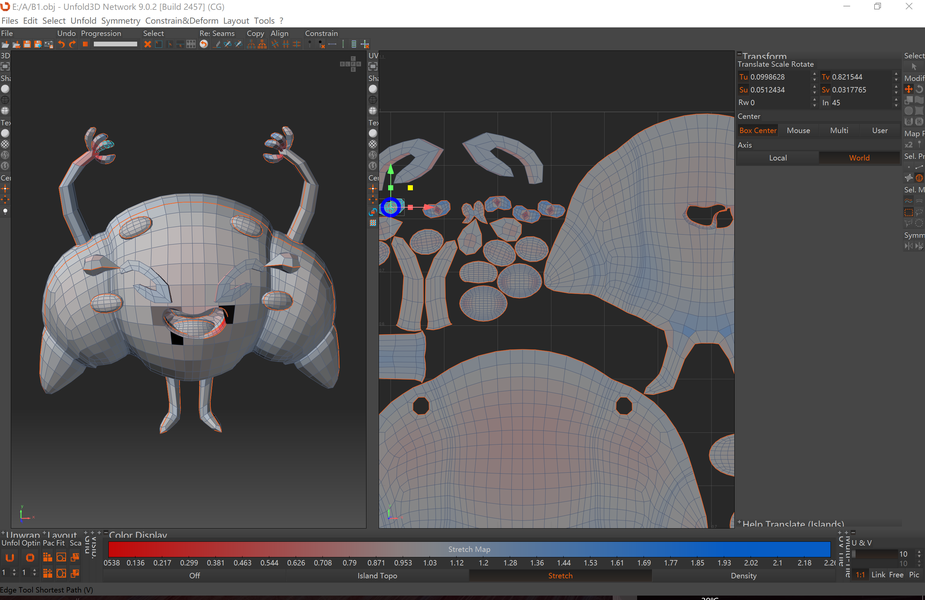Click the In 45 stepper arrows

pos(896,103)
